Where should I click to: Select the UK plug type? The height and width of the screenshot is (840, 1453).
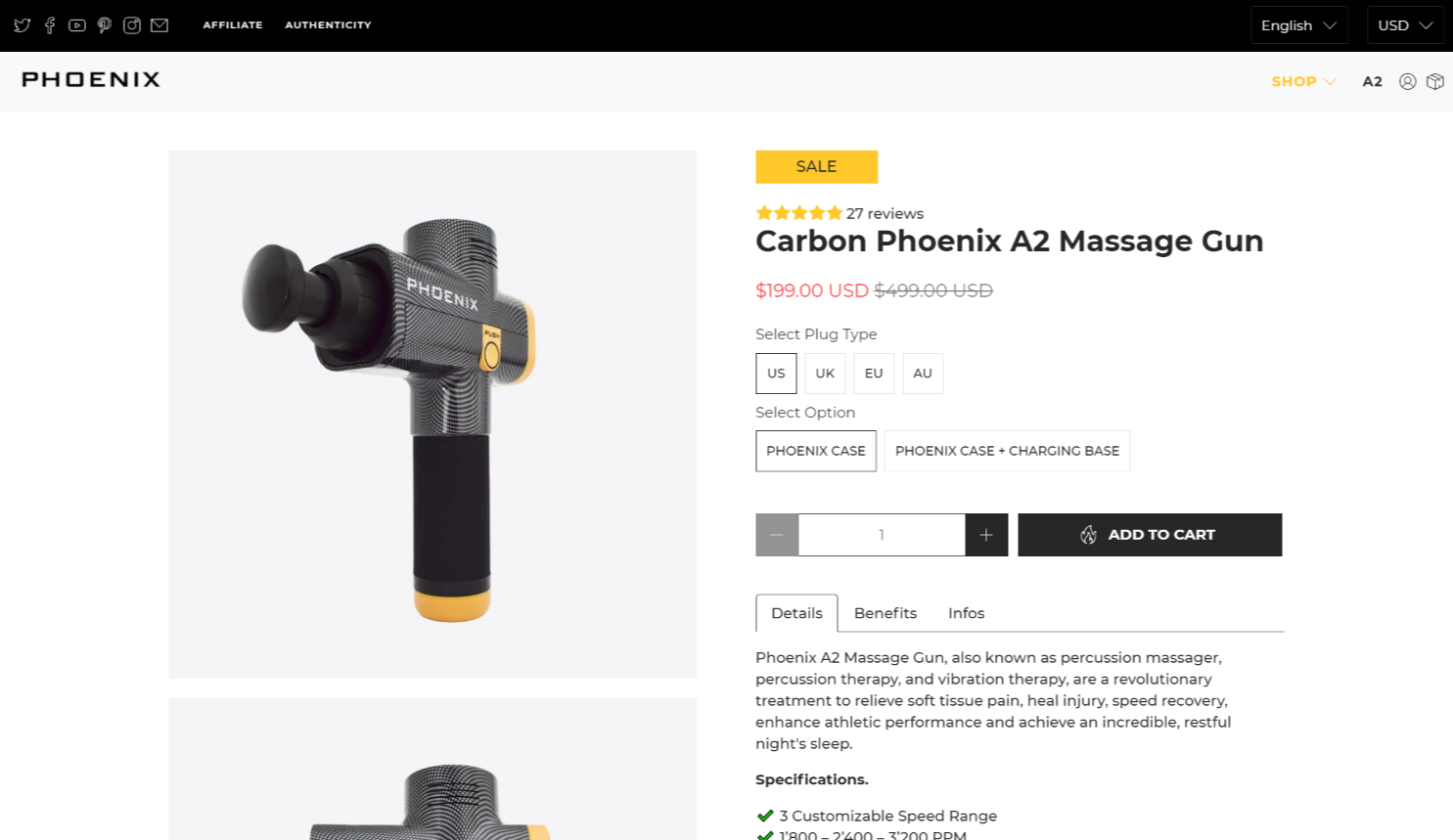coord(825,374)
